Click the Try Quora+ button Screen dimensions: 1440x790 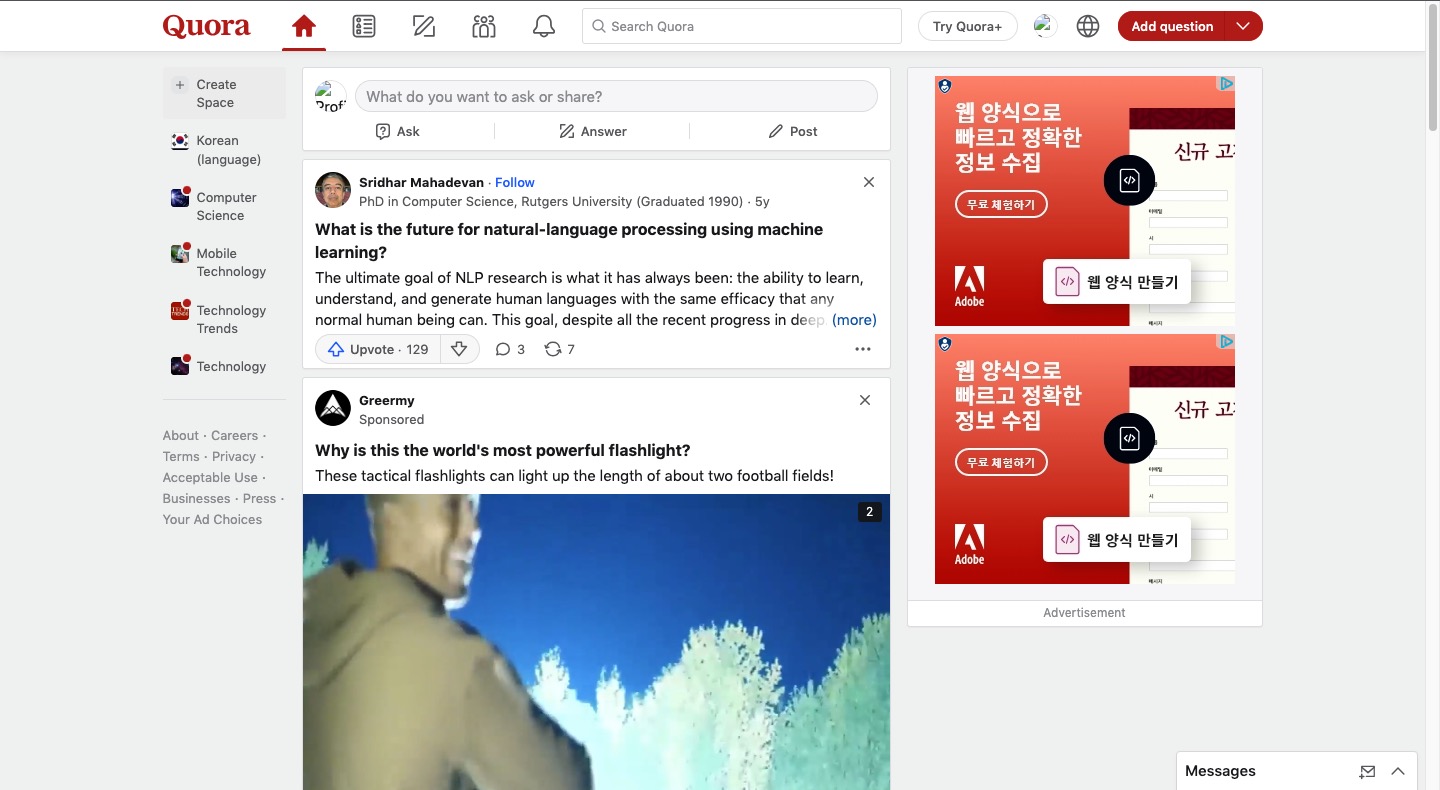point(967,26)
